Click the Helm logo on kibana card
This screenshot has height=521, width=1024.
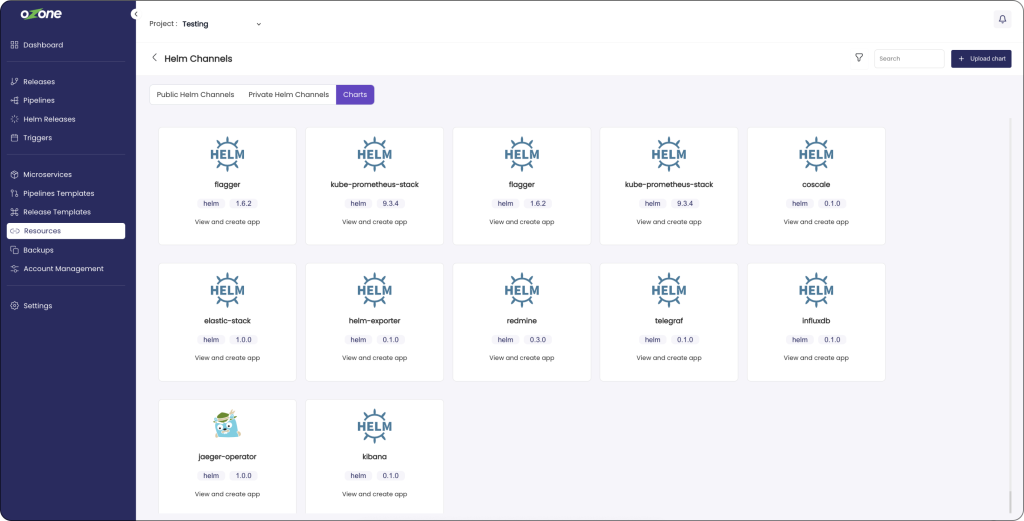point(375,425)
